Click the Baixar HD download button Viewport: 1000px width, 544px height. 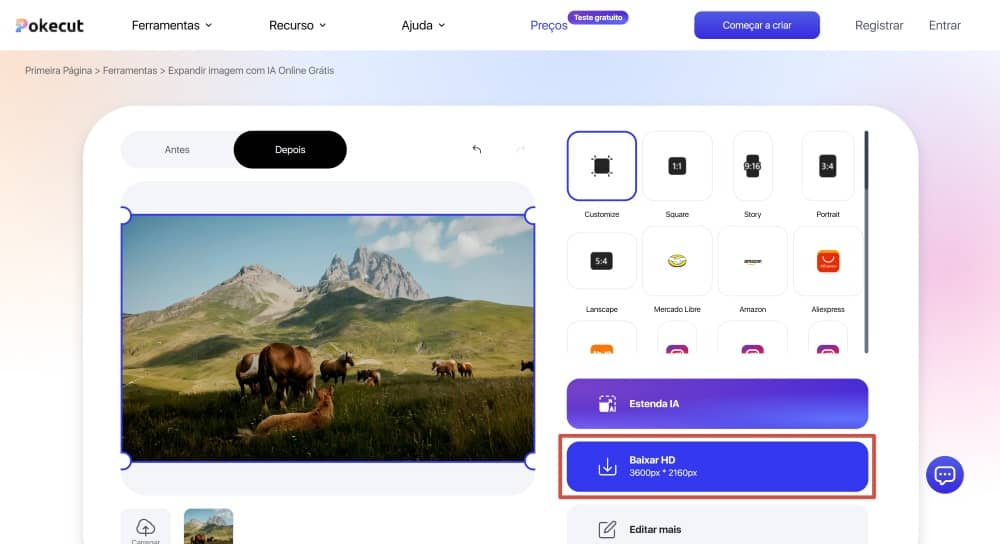tap(717, 467)
